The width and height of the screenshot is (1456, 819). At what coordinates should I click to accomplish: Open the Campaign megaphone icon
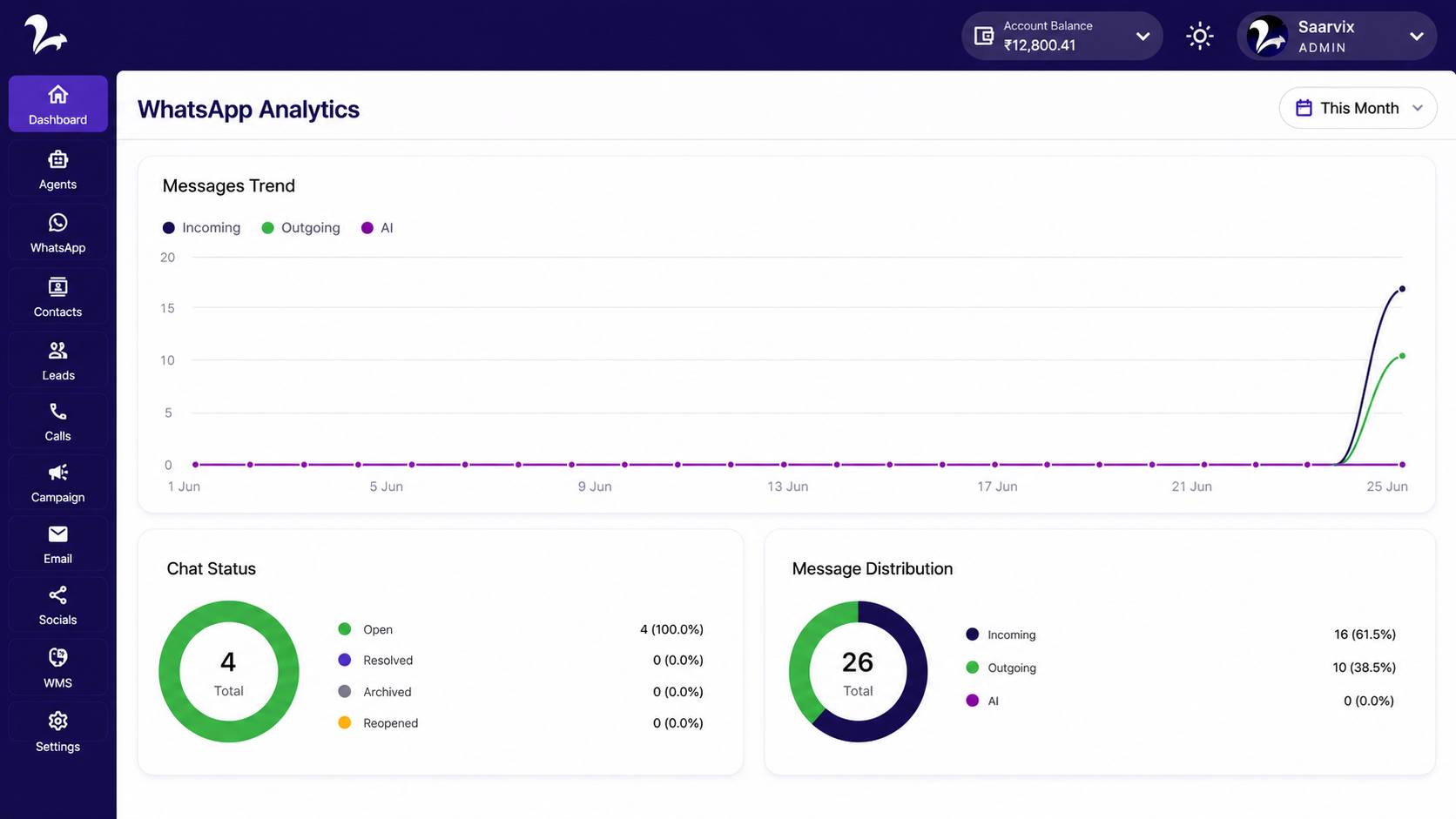pyautogui.click(x=57, y=473)
